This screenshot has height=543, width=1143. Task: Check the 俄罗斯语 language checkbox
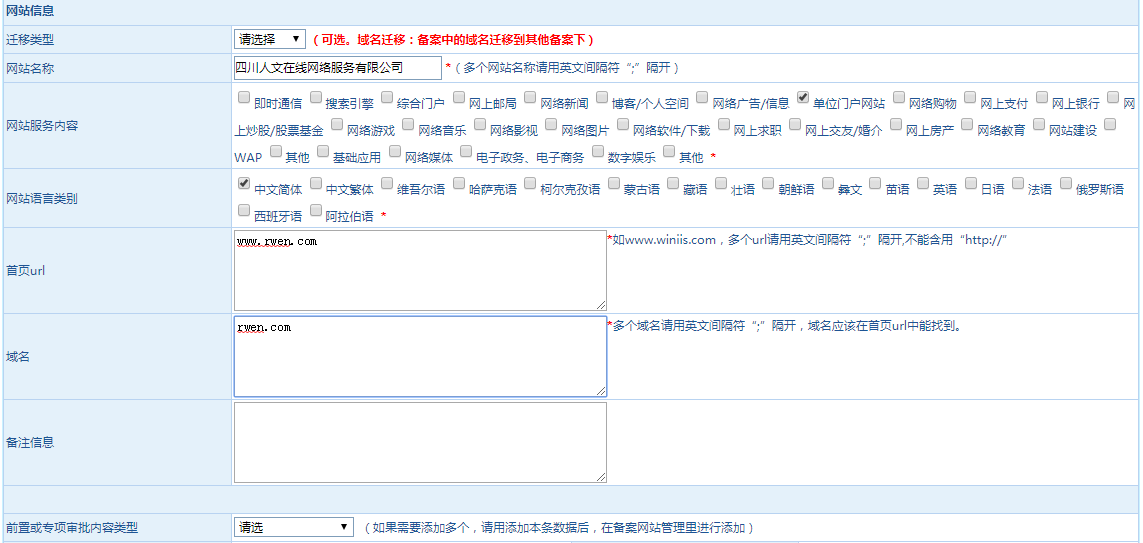[x=1066, y=184]
